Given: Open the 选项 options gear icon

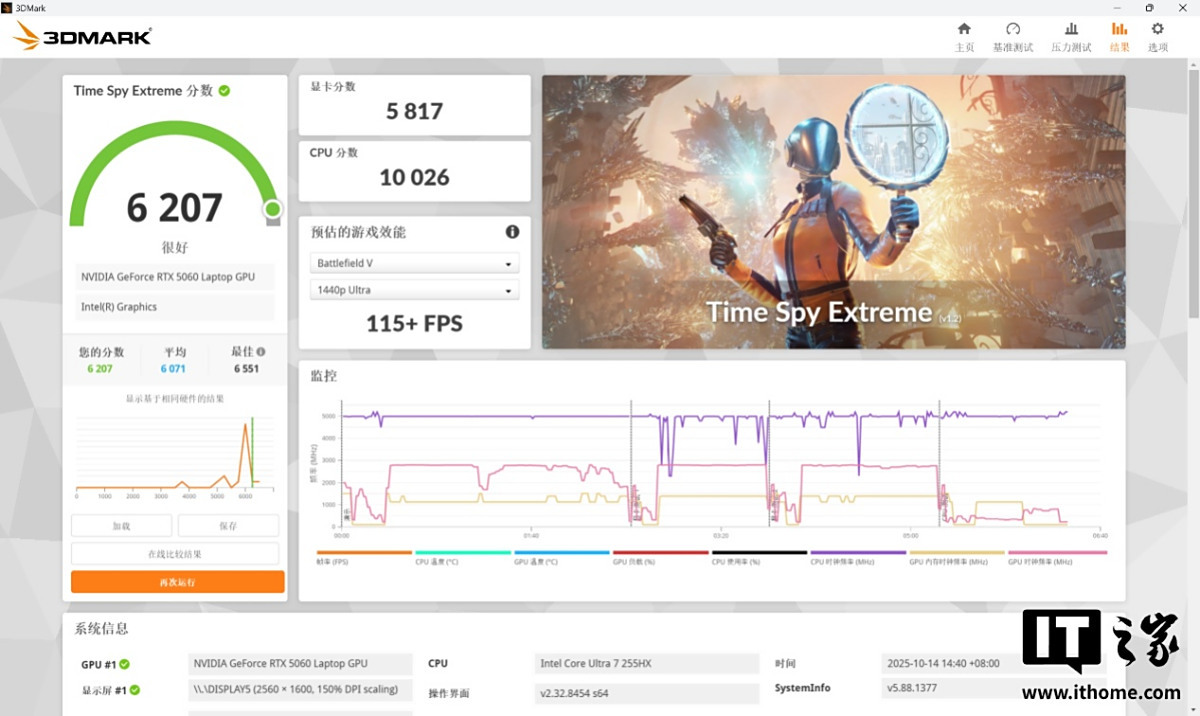Looking at the screenshot, I should 1157,30.
